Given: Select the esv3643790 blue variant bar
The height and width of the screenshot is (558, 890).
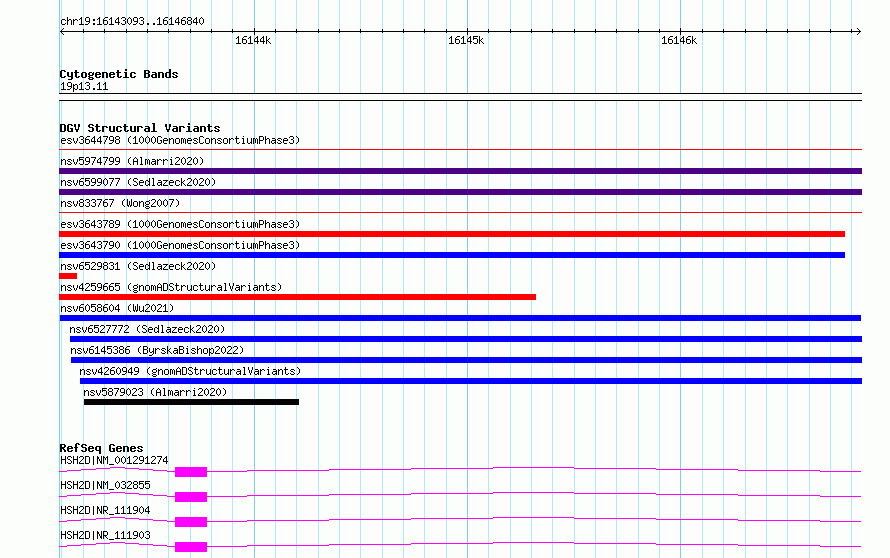Looking at the screenshot, I should [452, 255].
